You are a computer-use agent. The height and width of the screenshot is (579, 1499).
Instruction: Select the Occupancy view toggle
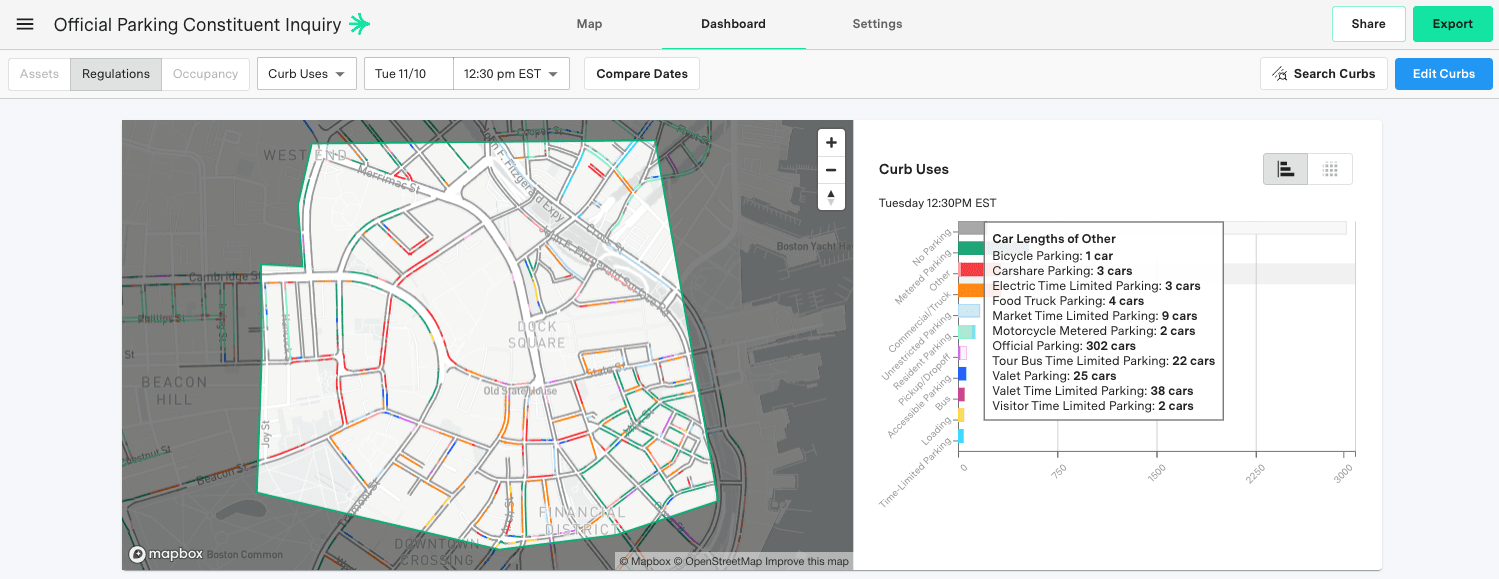[205, 74]
